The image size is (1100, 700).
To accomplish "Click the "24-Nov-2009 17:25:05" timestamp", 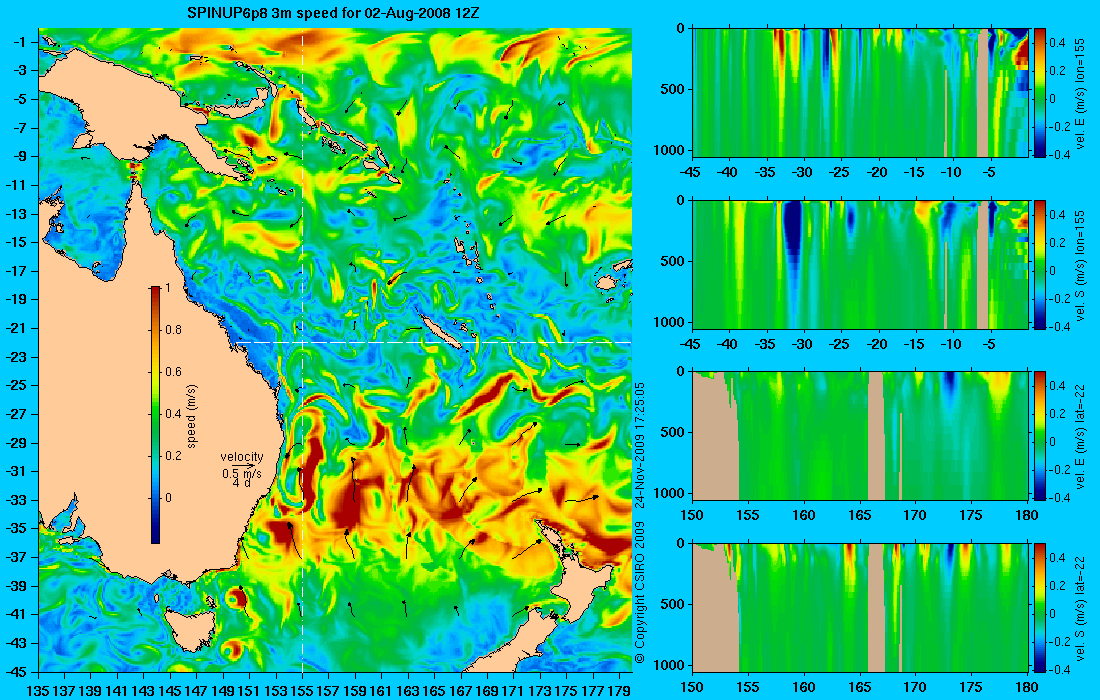I will pyautogui.click(x=639, y=444).
